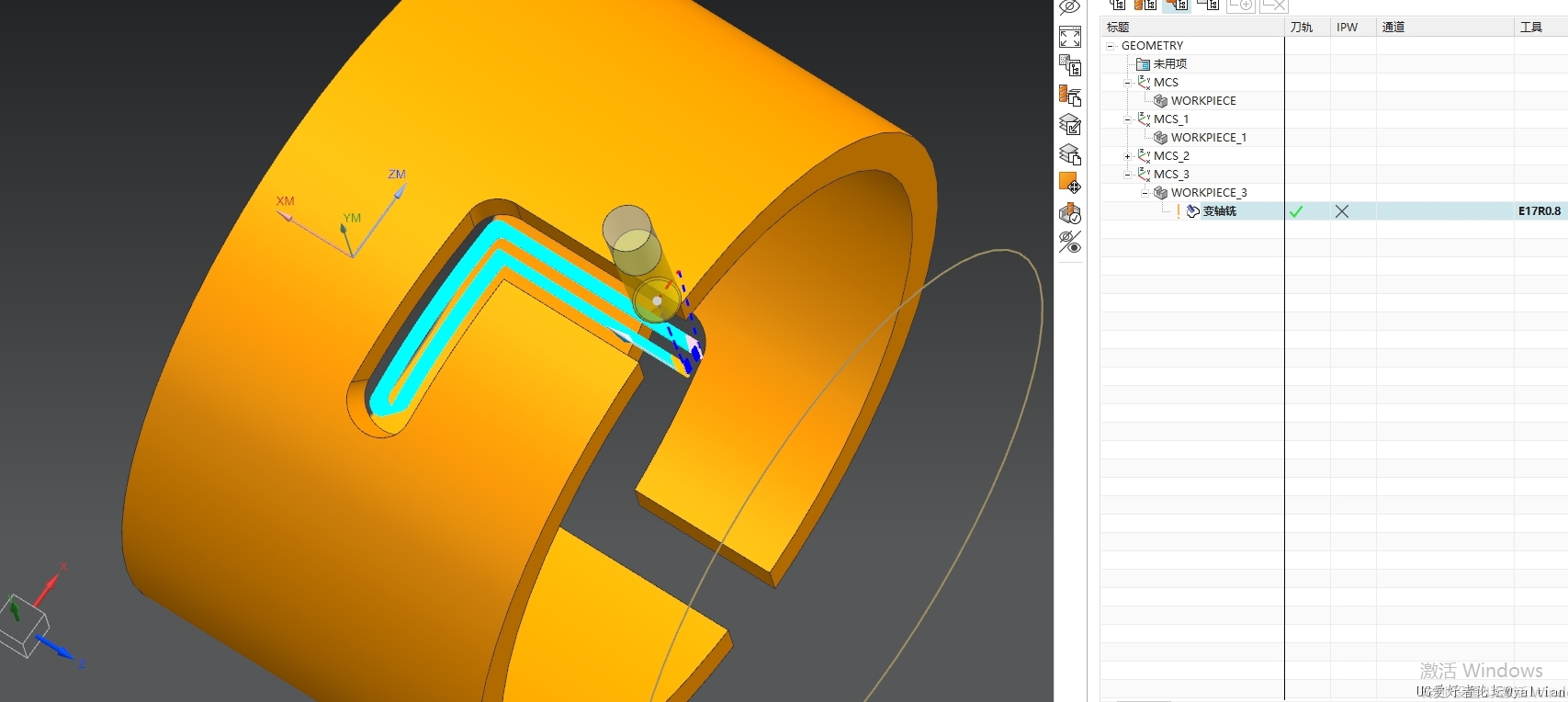The height and width of the screenshot is (702, 1568).
Task: Collapse the GEOMETRY root node
Action: [x=1111, y=46]
